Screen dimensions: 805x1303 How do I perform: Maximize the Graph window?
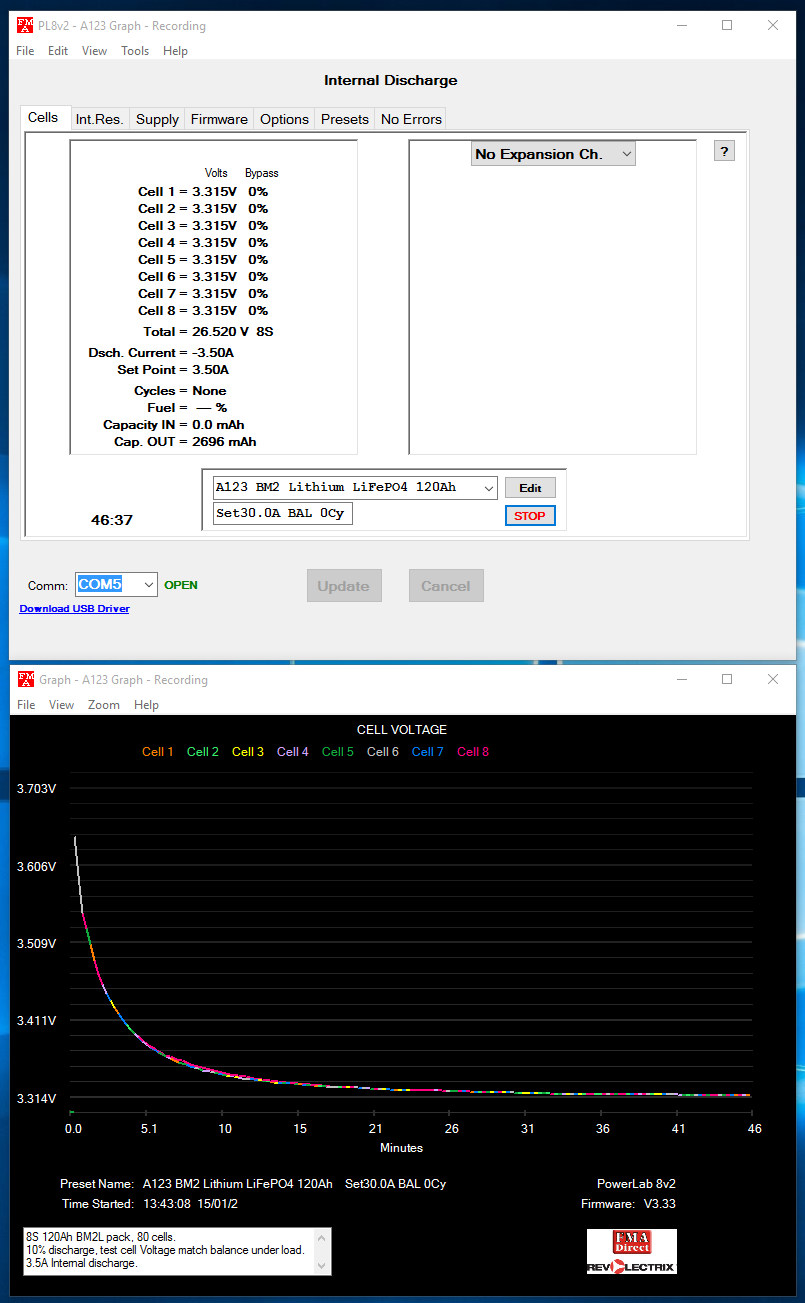click(x=727, y=679)
